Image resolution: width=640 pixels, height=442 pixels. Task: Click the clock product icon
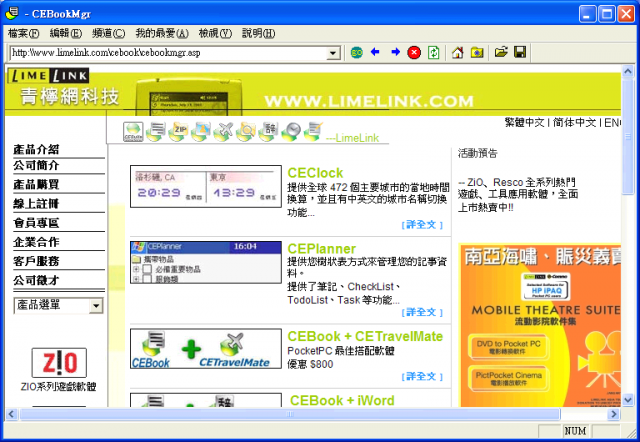[291, 131]
